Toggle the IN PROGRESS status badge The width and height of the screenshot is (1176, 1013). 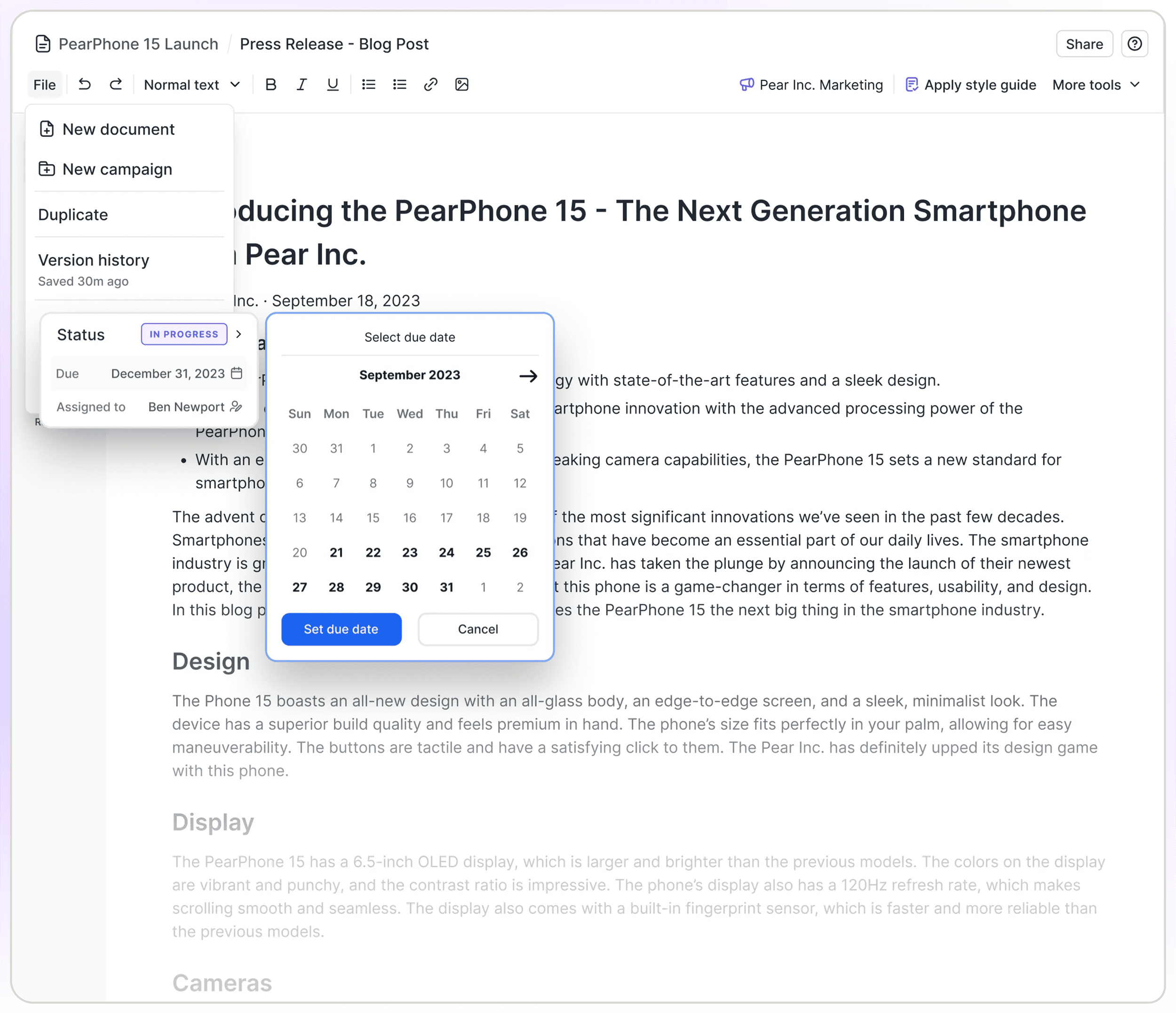pos(182,334)
